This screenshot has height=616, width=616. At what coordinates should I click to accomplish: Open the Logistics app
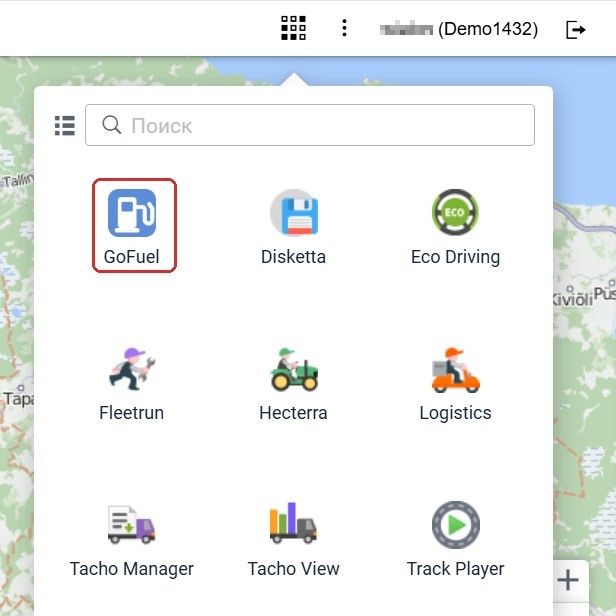click(x=455, y=383)
